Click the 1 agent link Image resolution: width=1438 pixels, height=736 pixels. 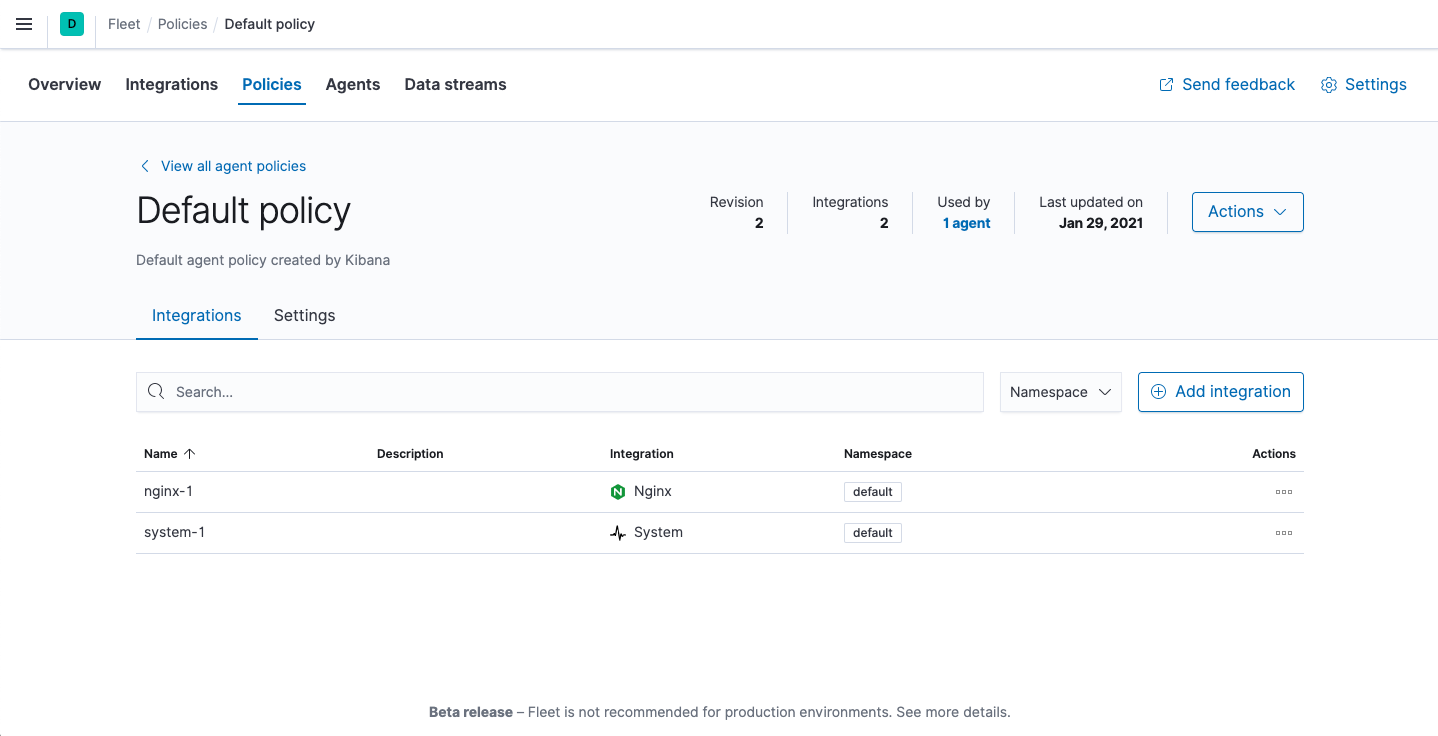tap(966, 223)
